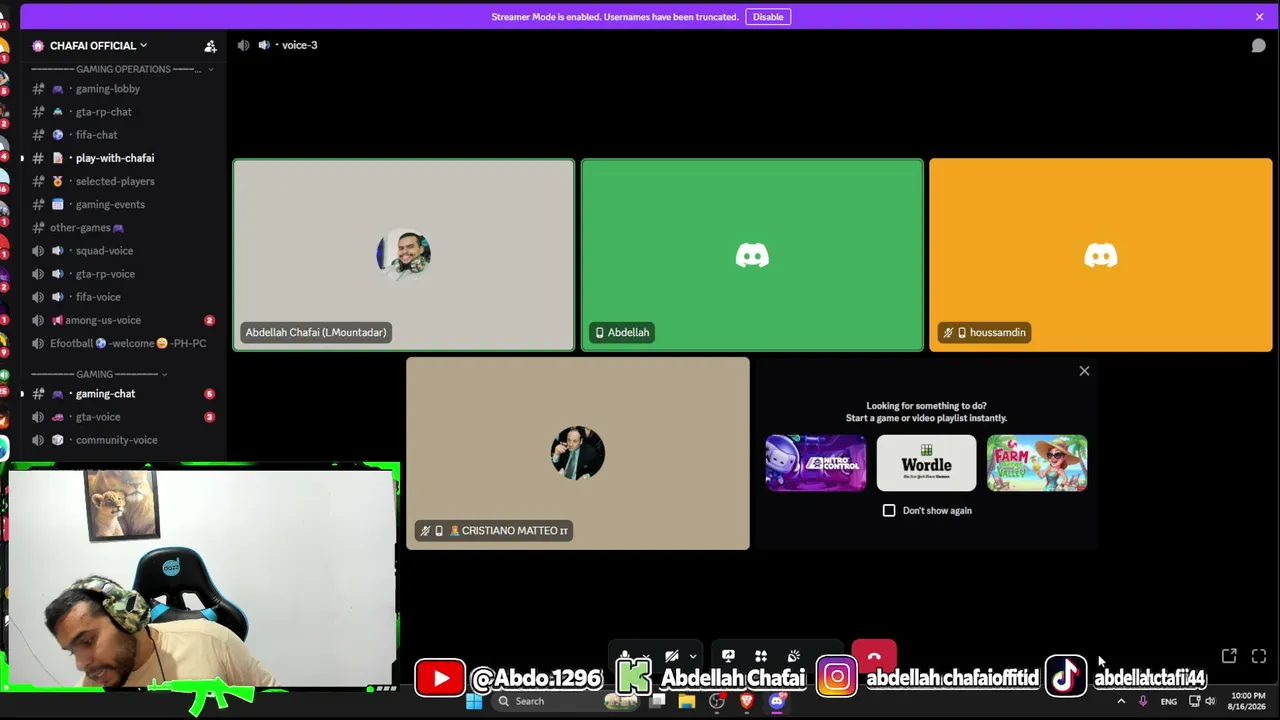Open the soundboard icon
Viewport: 1280px width, 720px height.
(794, 656)
